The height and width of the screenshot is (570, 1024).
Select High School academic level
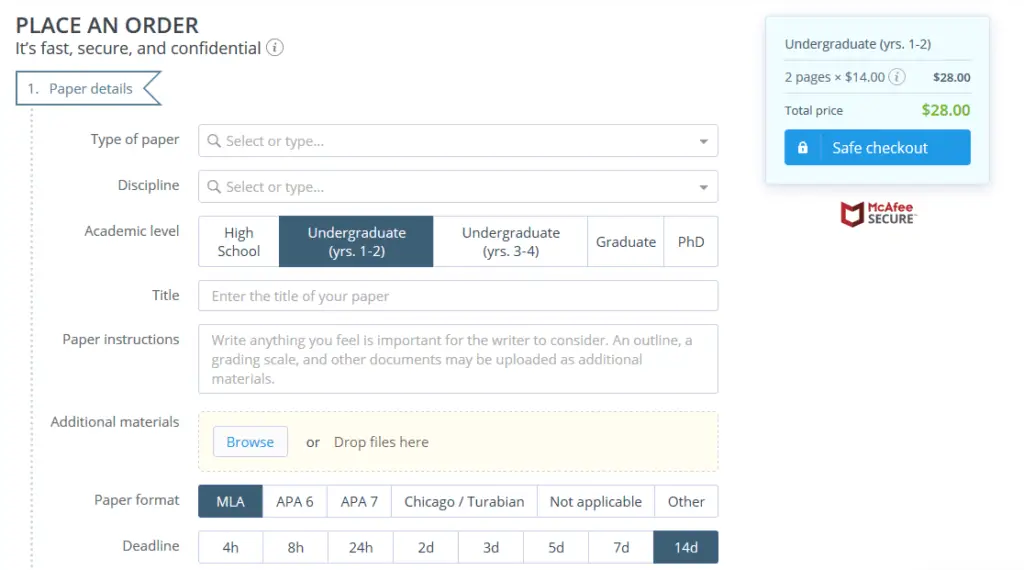239,242
